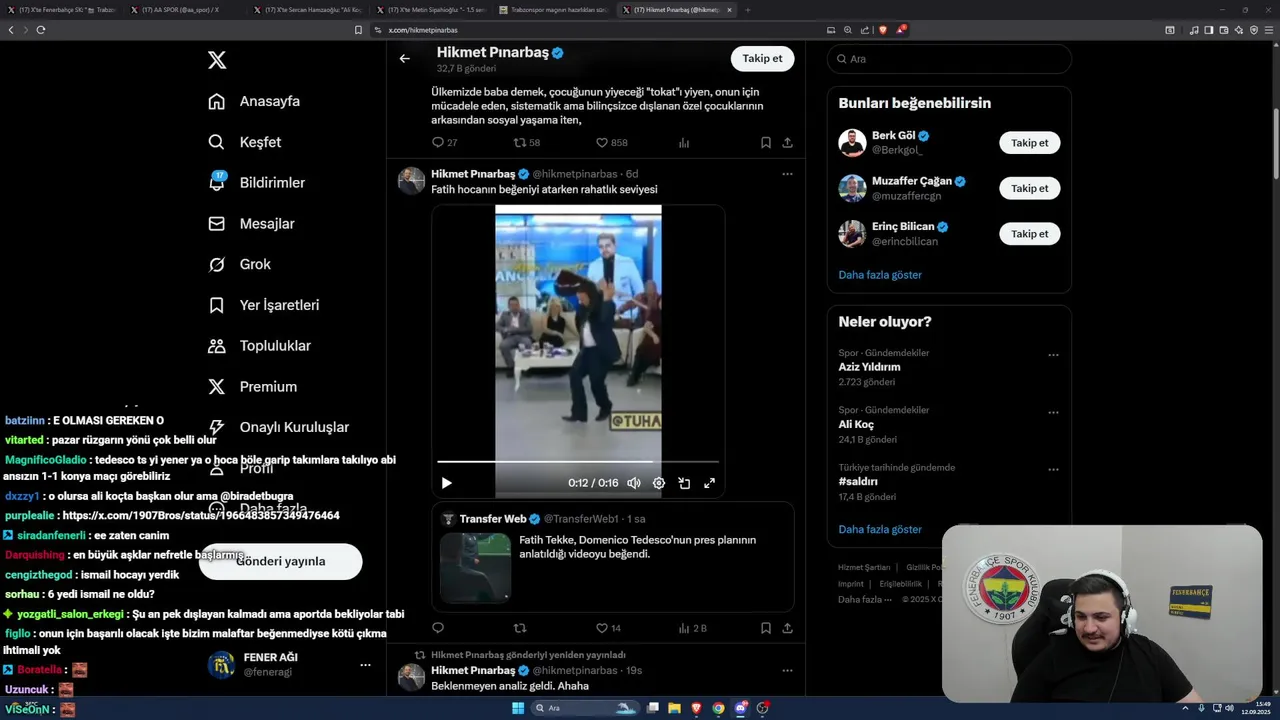Like the post with 858 likes

(611, 143)
